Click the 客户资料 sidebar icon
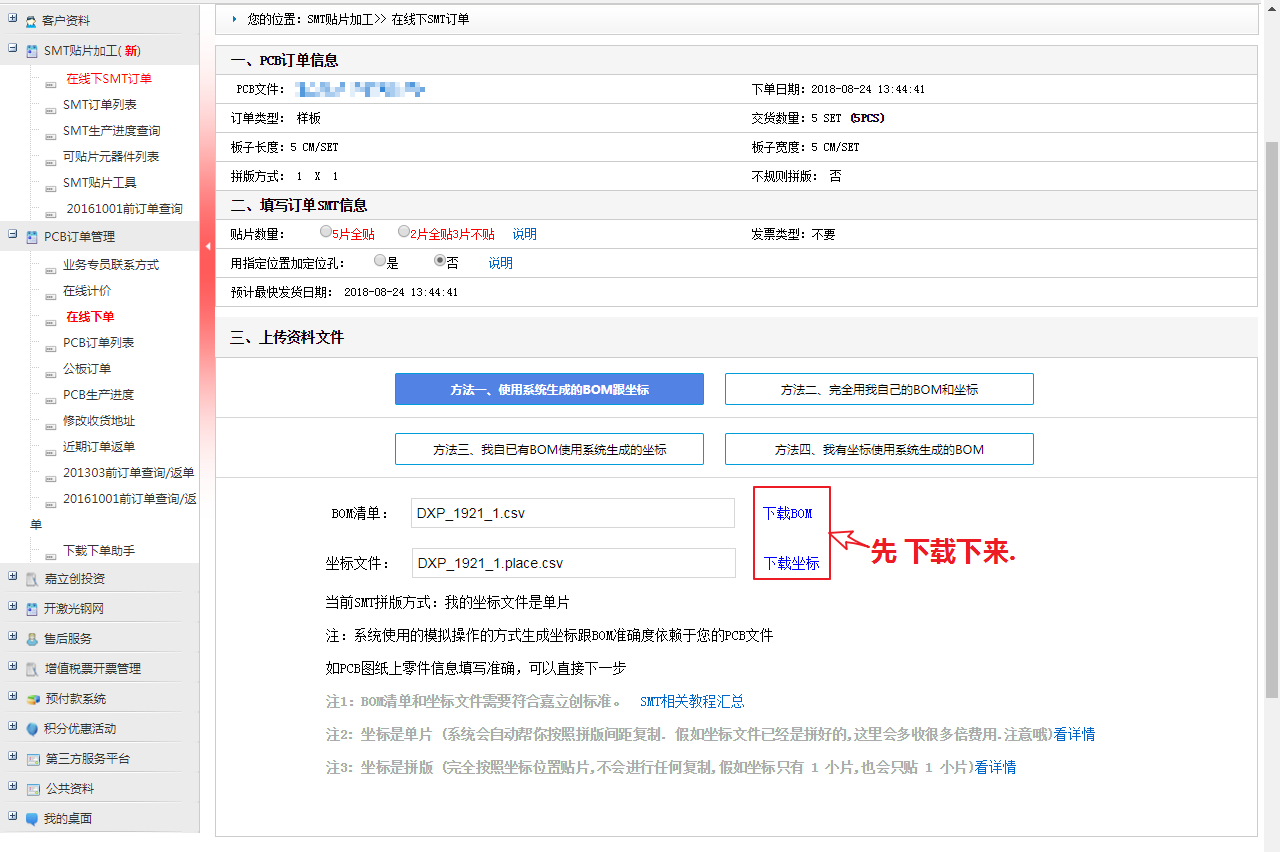Viewport: 1280px width, 852px height. (x=32, y=21)
